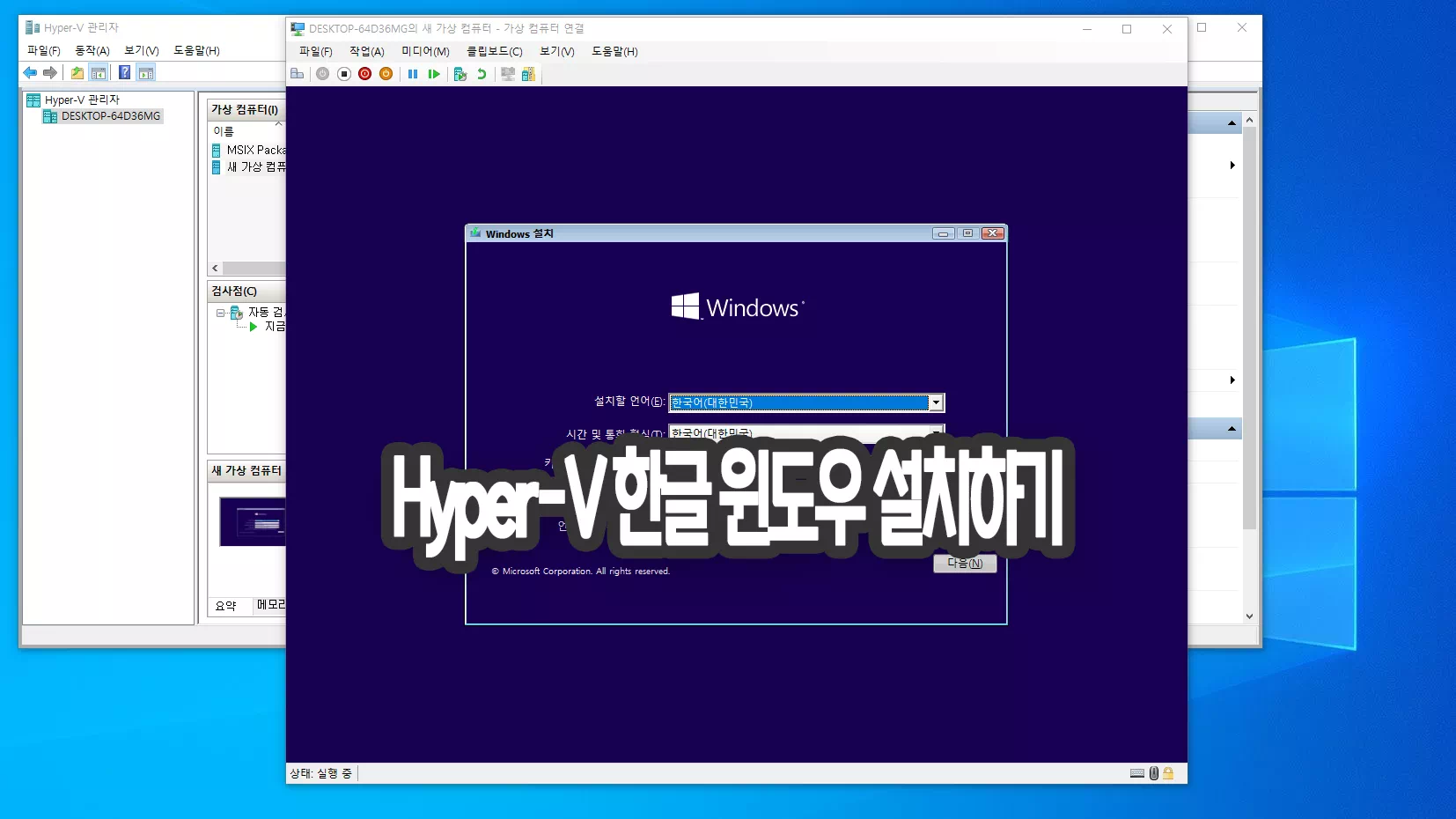The image size is (1456, 819).
Task: Revert the VM with the green arrow icon
Action: coord(482,74)
